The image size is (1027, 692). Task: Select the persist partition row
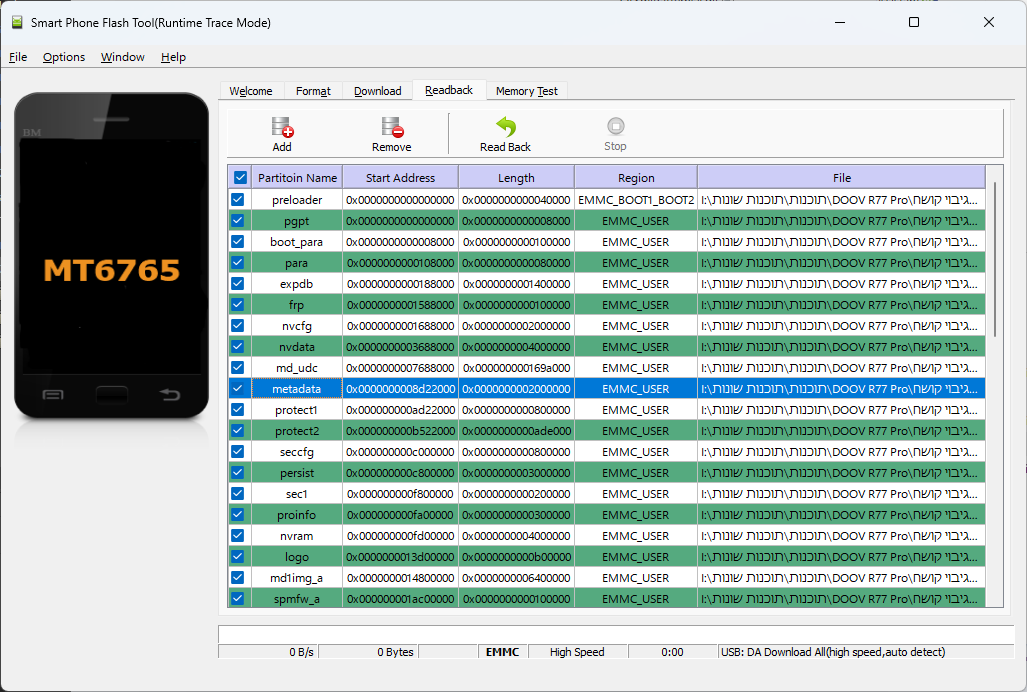(x=296, y=473)
